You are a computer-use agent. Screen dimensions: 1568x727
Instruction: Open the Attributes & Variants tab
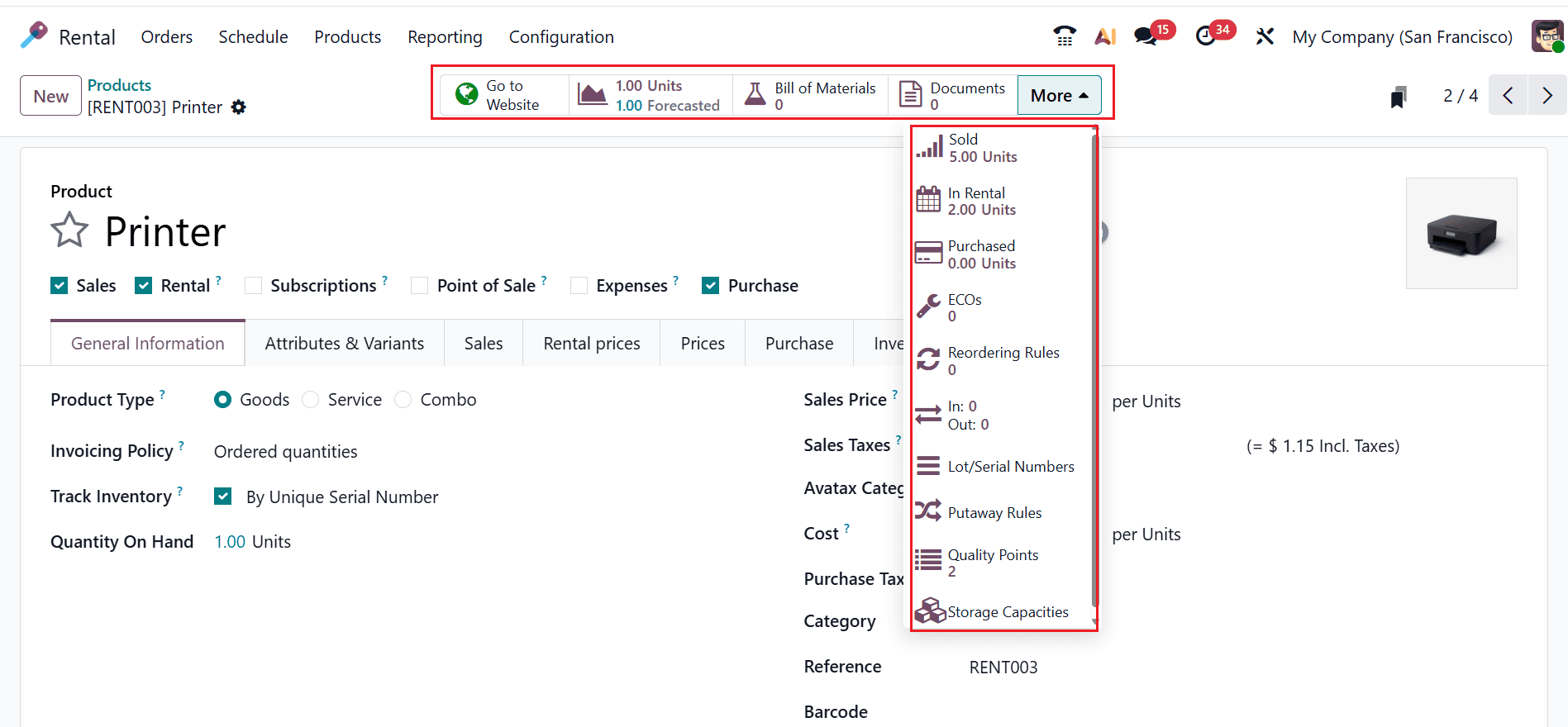coord(344,344)
